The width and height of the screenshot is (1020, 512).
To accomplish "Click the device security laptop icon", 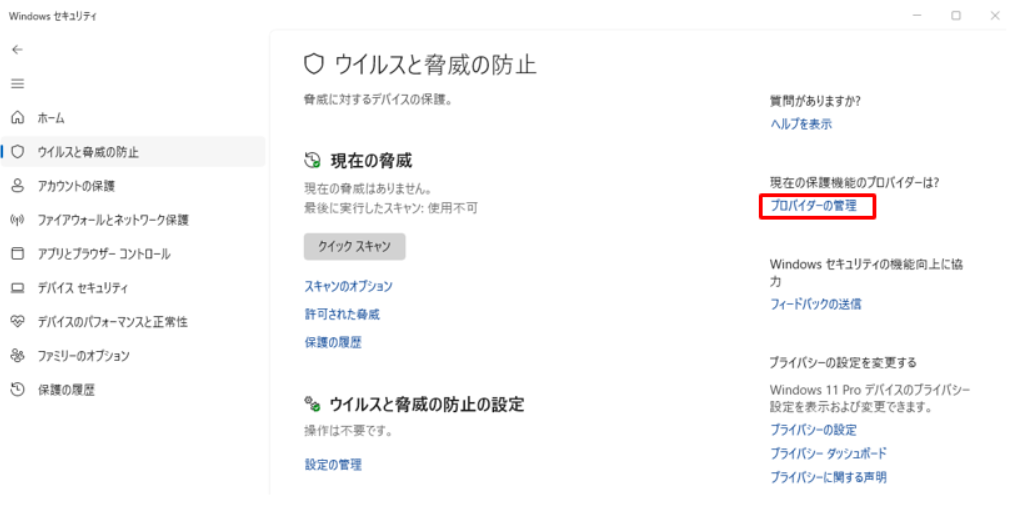I will click(17, 288).
